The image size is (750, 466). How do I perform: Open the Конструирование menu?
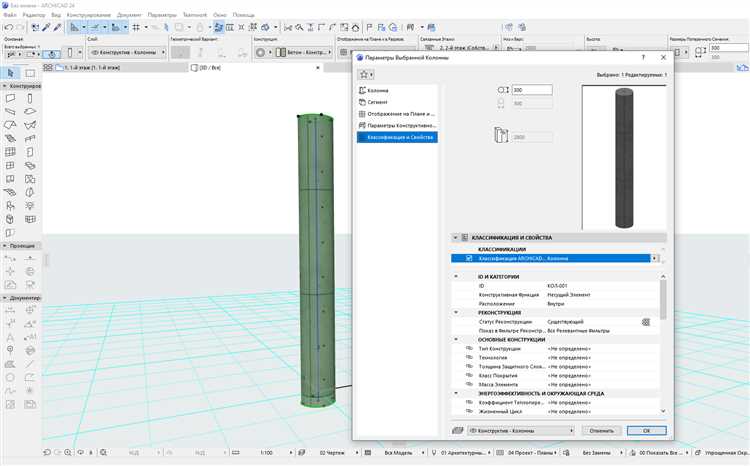tap(88, 15)
